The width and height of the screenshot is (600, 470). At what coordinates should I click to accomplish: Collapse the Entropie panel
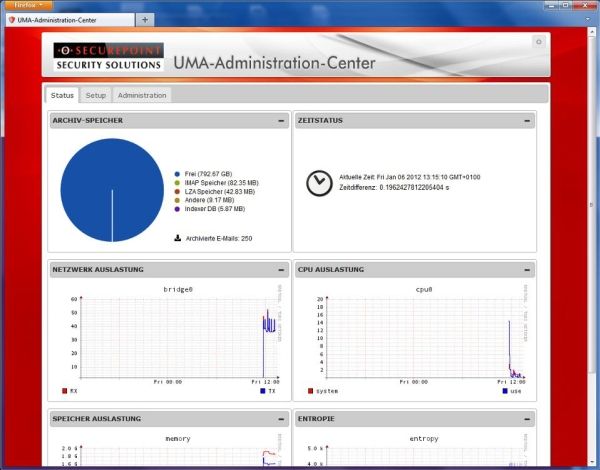[527, 419]
